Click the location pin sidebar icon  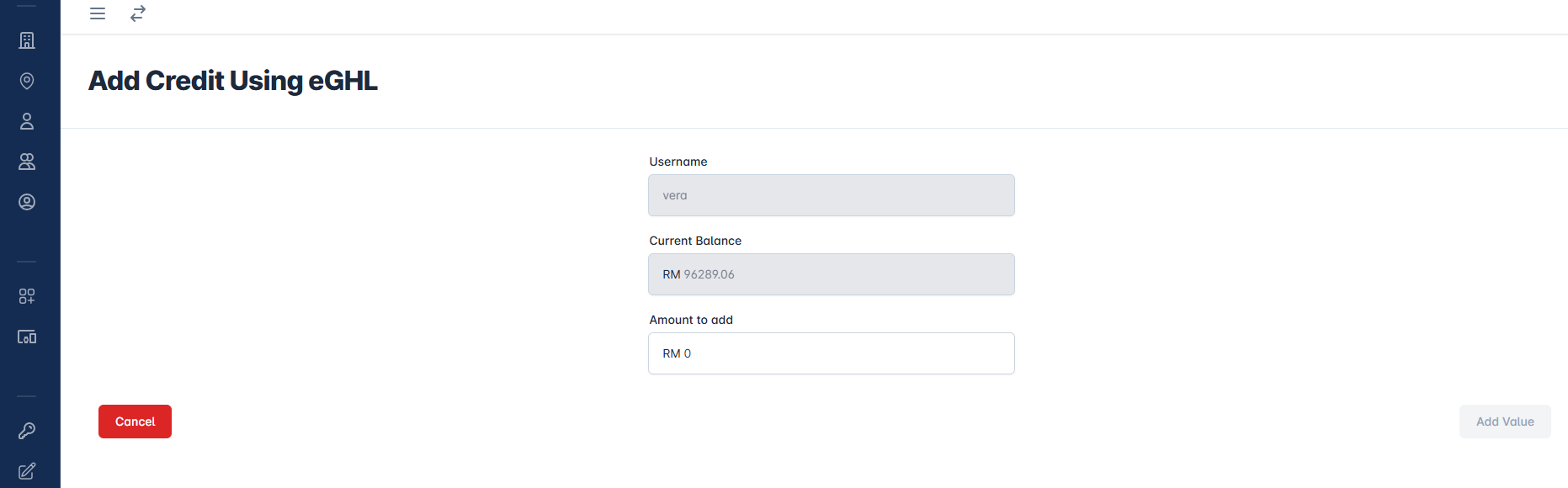pyautogui.click(x=27, y=81)
